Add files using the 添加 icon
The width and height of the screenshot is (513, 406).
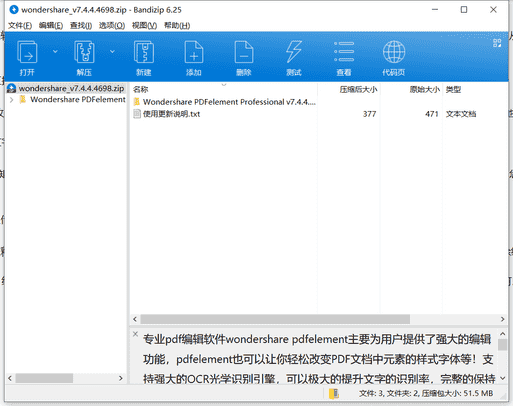point(194,57)
